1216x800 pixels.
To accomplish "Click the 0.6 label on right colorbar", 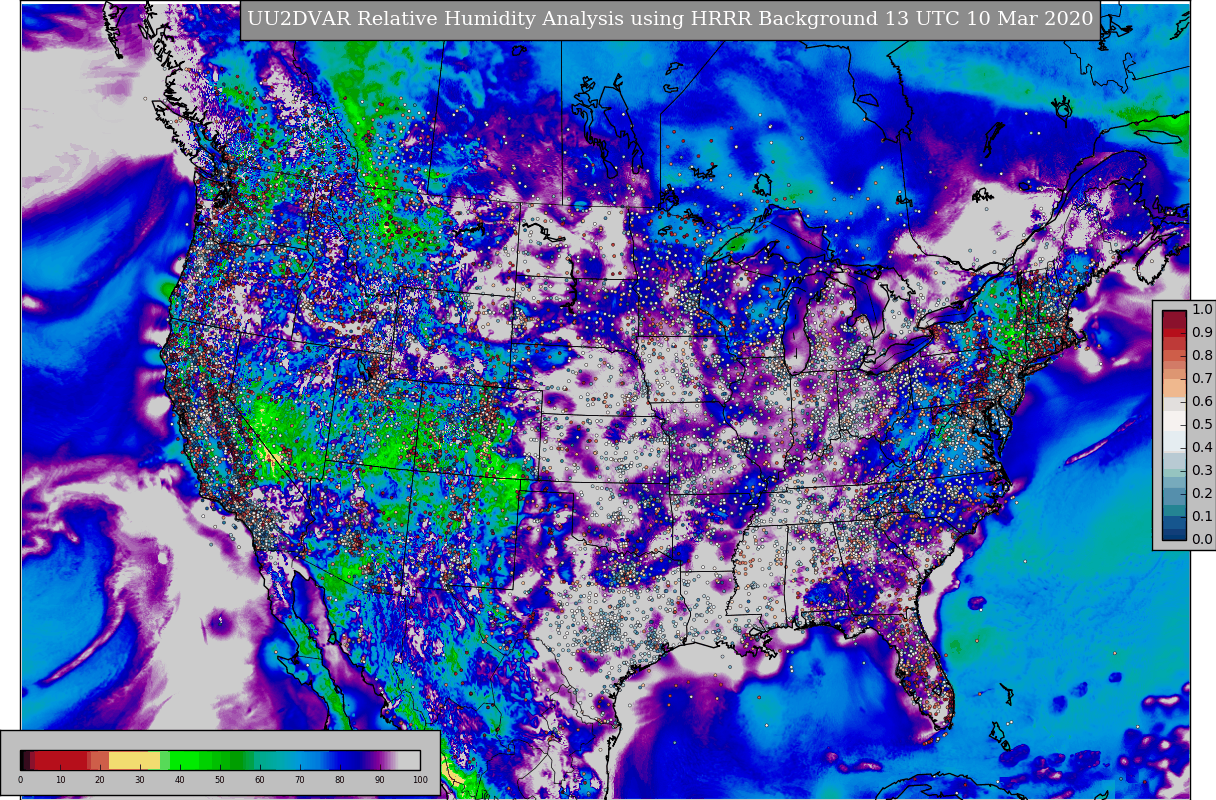I will pyautogui.click(x=1202, y=402).
